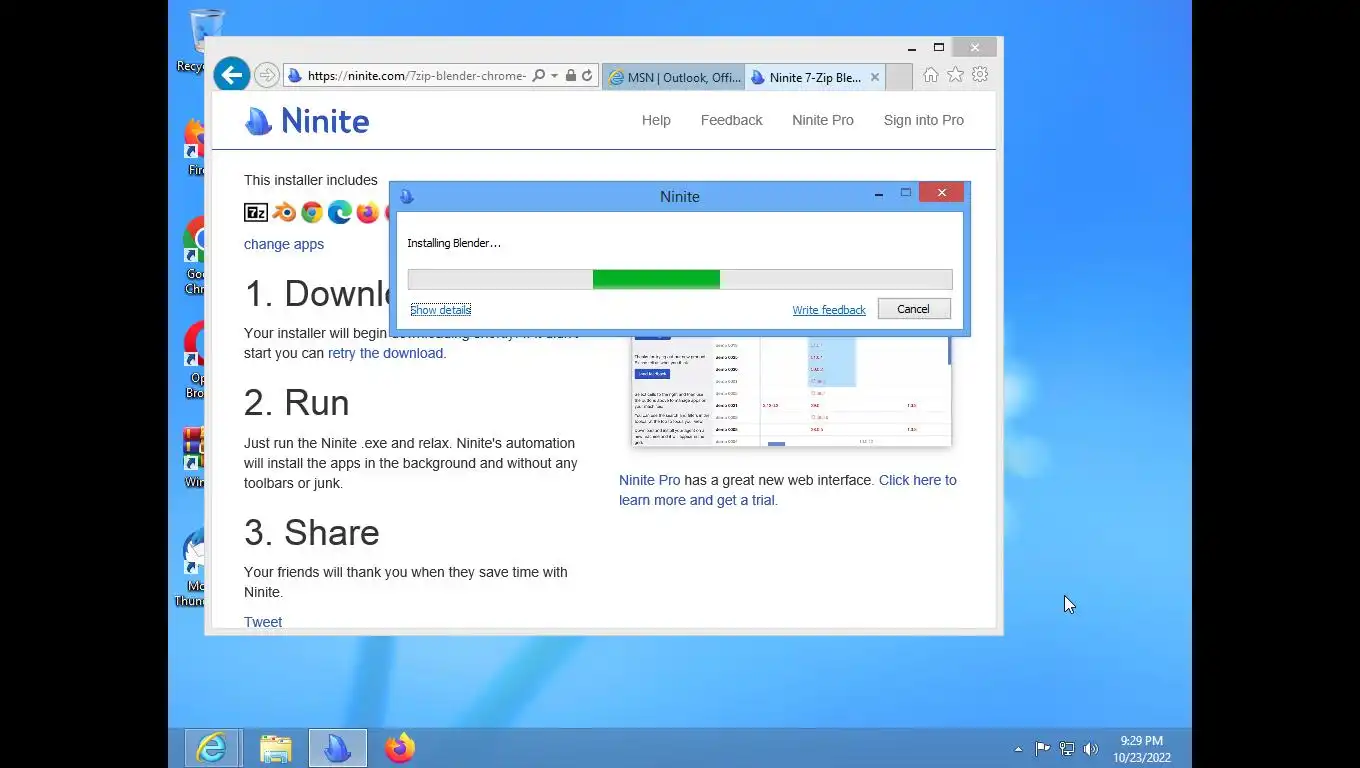Close the Ninite 7-Zip browser tab
Image resolution: width=1360 pixels, height=768 pixels.
[x=875, y=77]
